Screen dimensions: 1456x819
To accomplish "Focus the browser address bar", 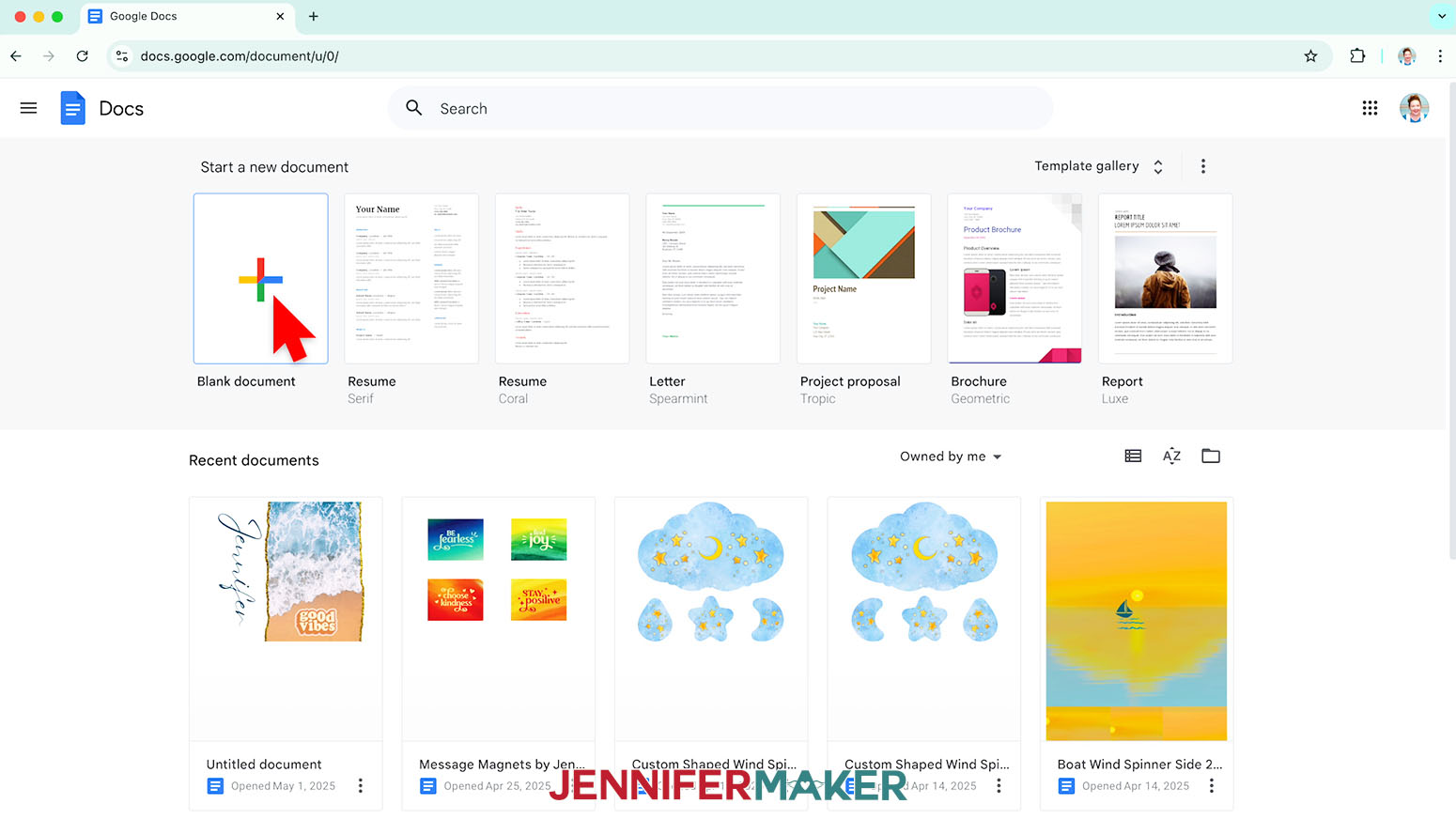I will coord(720,56).
